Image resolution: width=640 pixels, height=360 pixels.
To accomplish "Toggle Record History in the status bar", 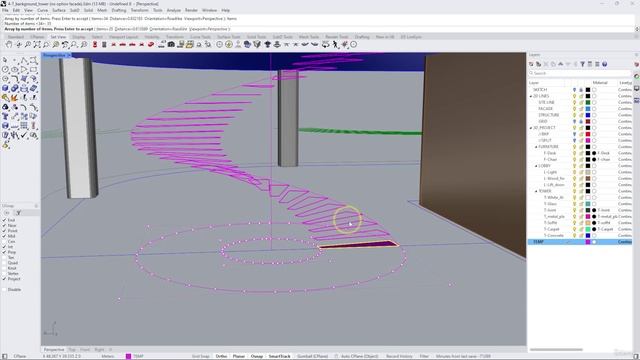I will pyautogui.click(x=399, y=356).
